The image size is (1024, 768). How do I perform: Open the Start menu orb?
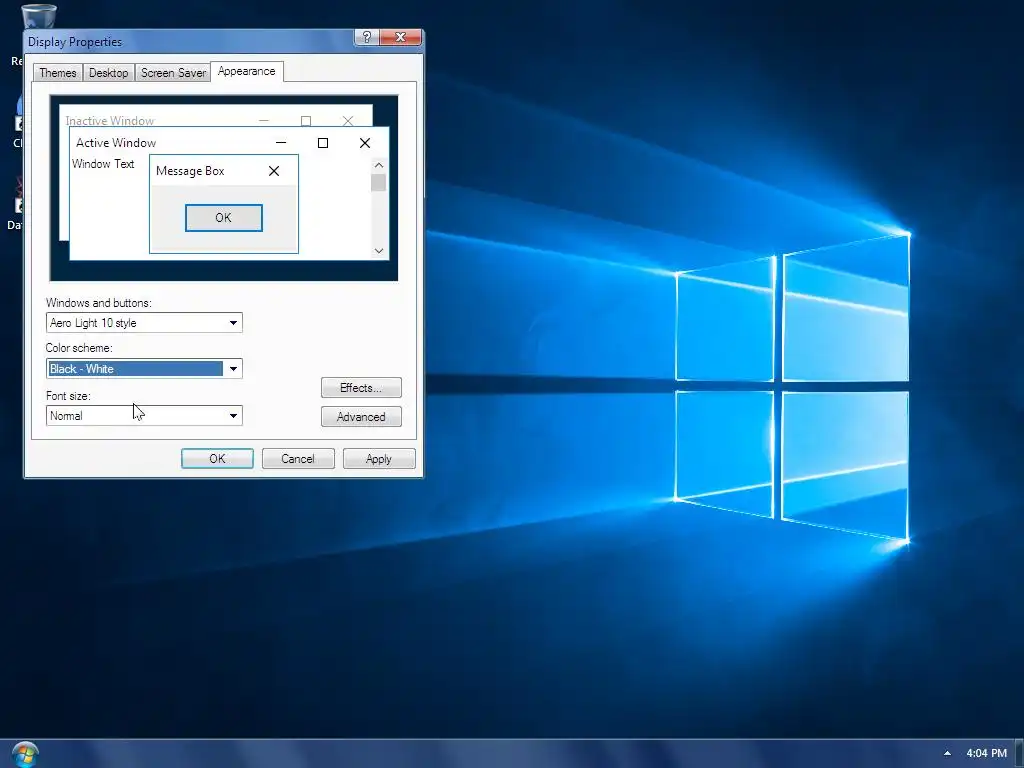pyautogui.click(x=25, y=754)
